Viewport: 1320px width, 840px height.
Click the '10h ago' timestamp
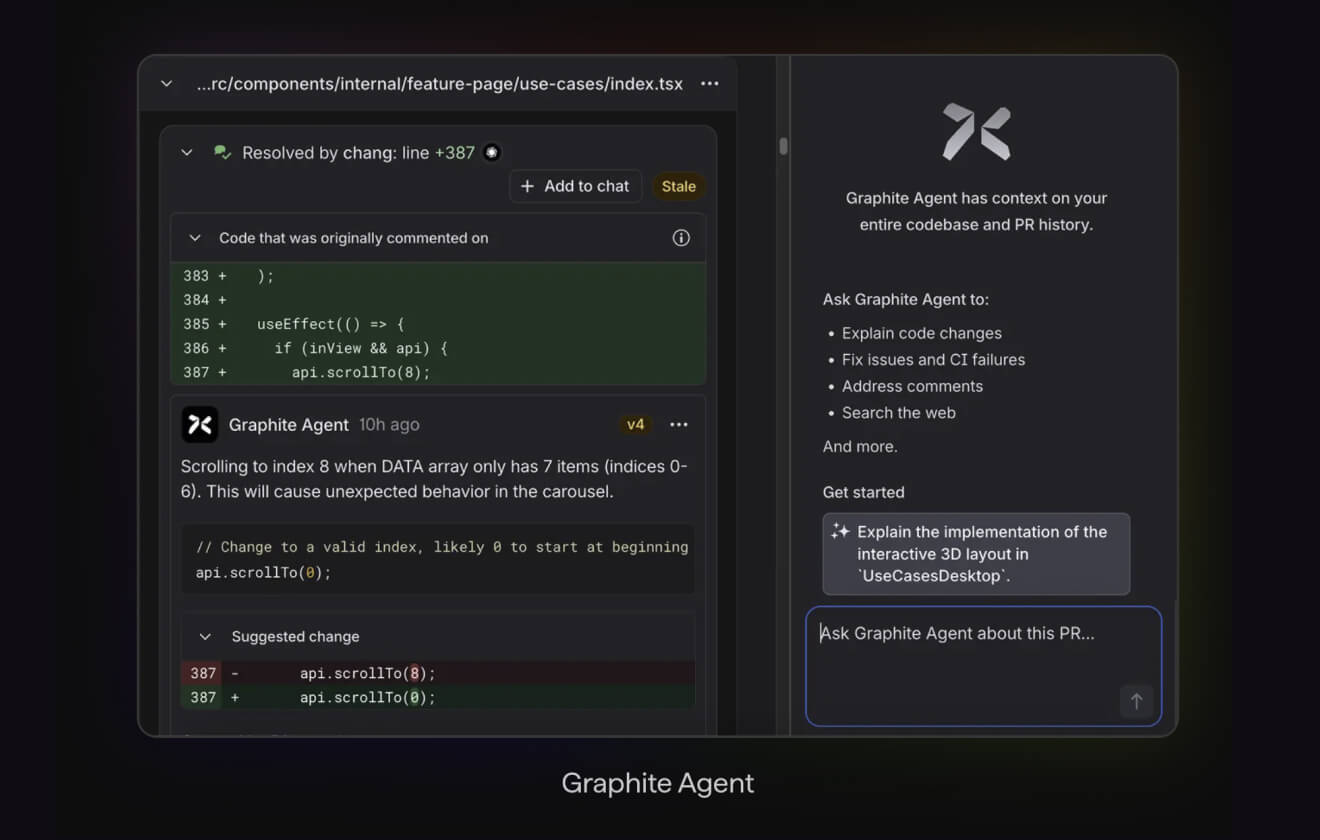pos(389,425)
